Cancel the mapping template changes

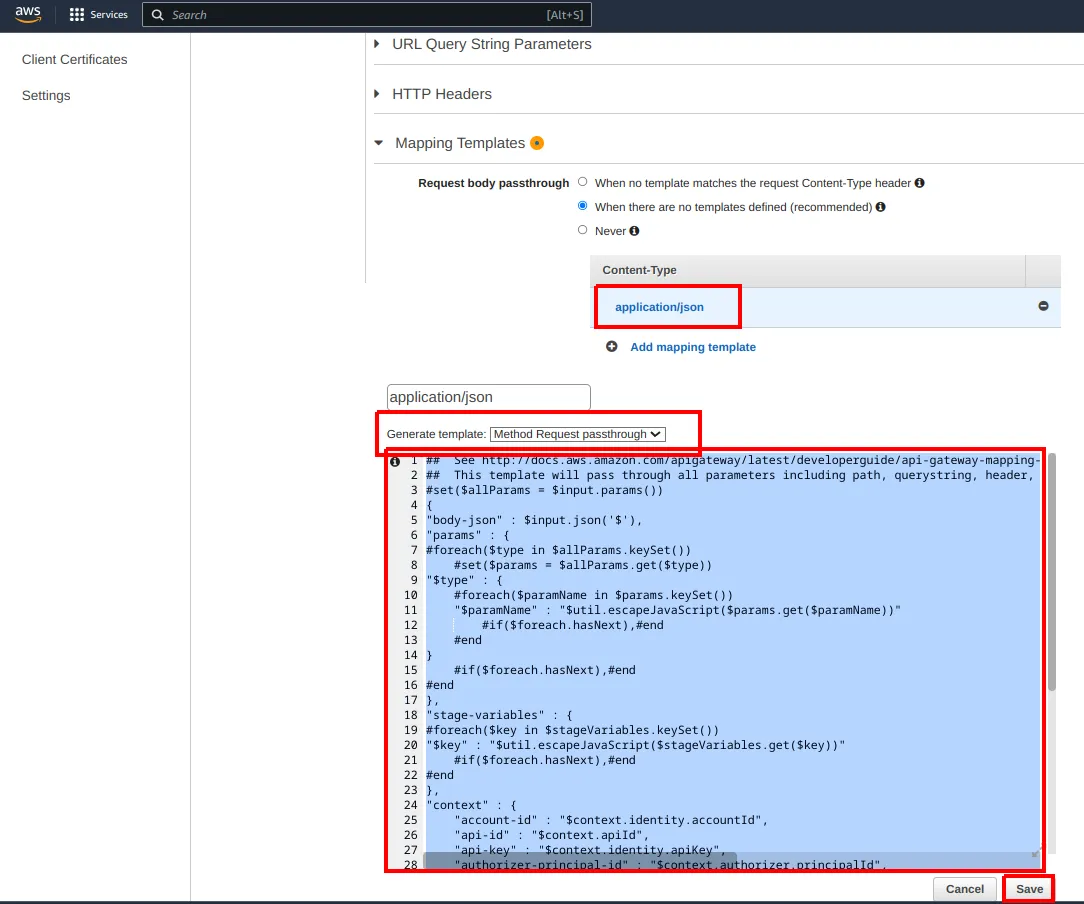click(964, 889)
